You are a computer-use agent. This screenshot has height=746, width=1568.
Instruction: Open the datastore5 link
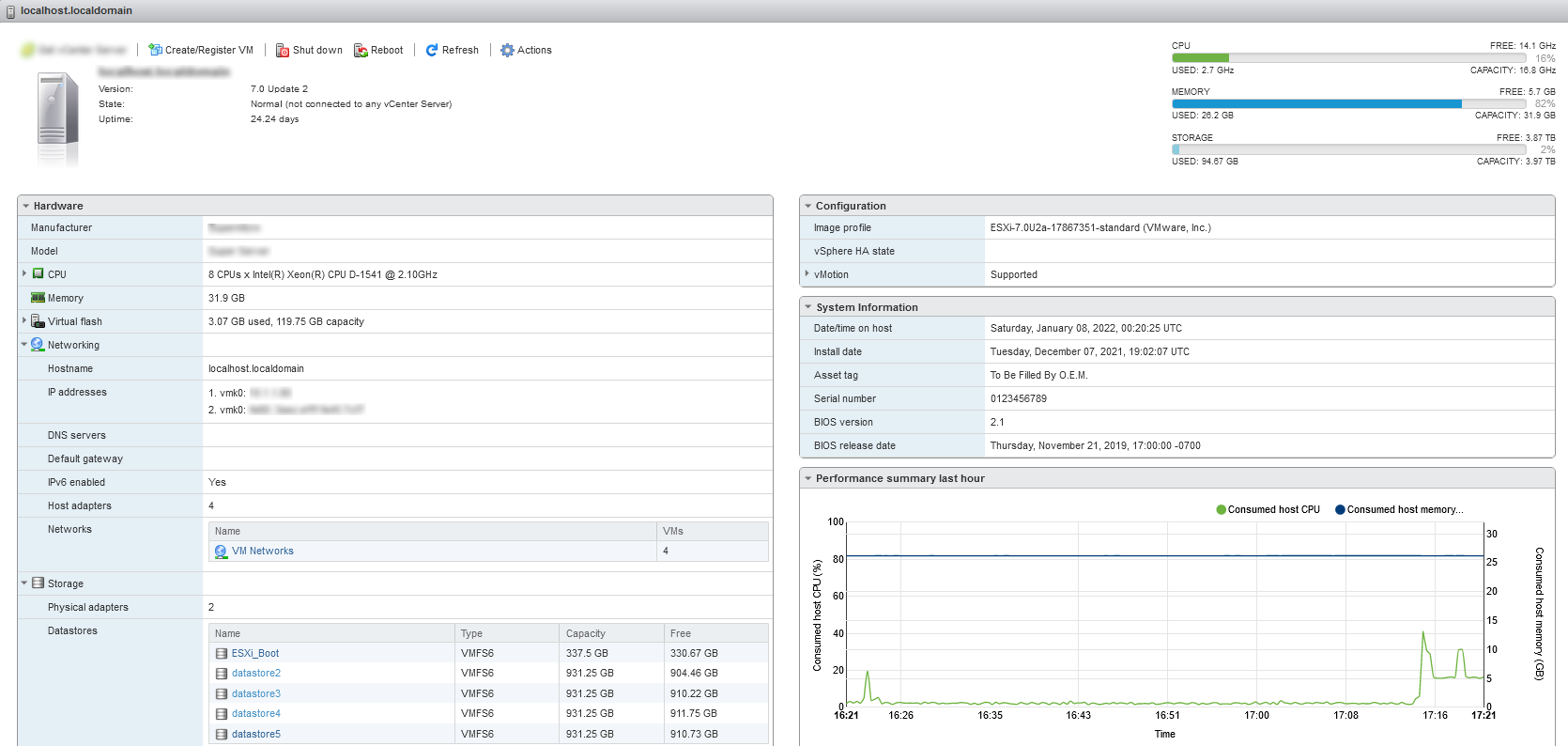tap(256, 734)
